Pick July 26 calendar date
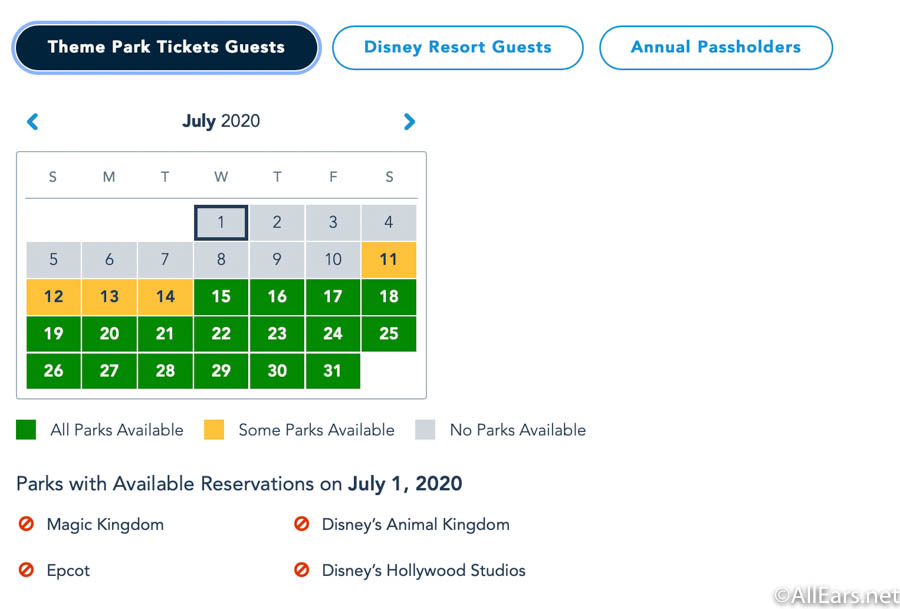This screenshot has height=609, width=900. point(53,371)
